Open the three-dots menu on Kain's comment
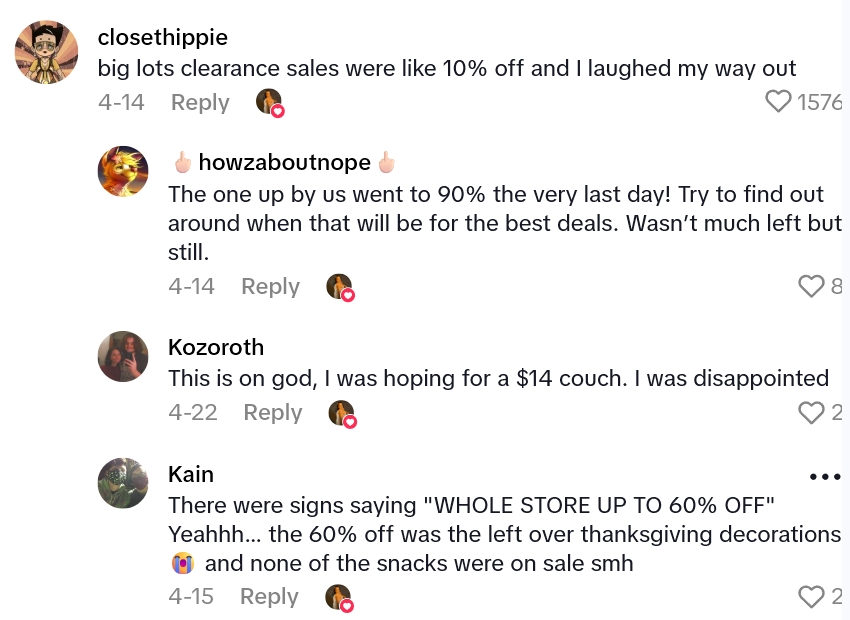Screen dimensions: 850x620 (825, 477)
